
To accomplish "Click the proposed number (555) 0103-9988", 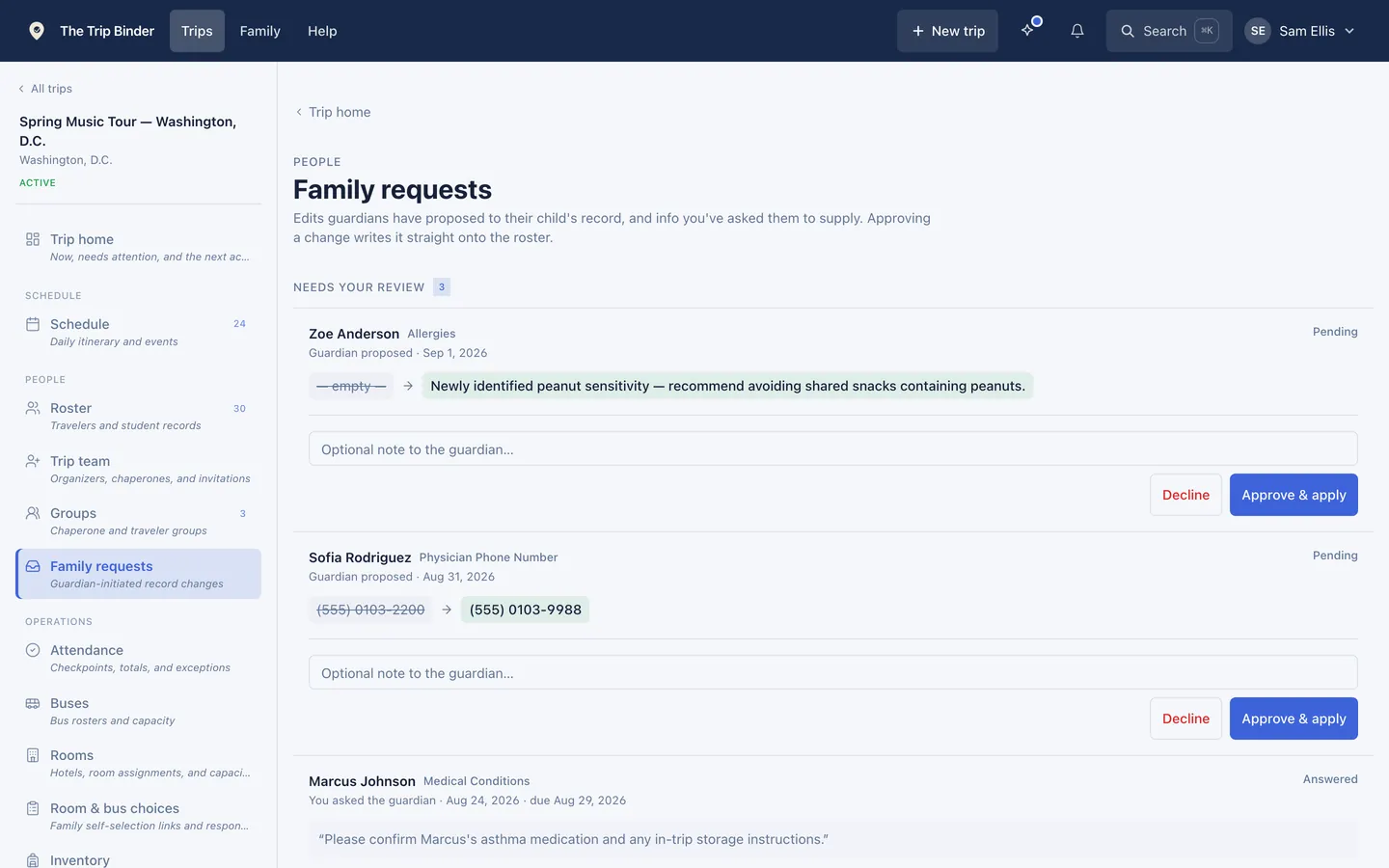I will point(525,610).
